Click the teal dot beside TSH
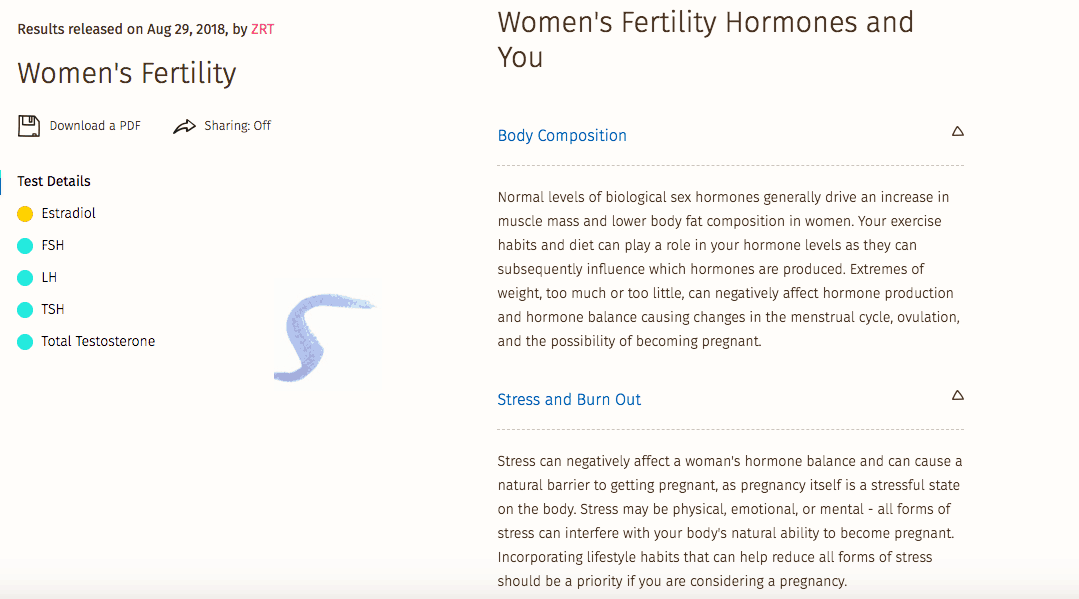 (x=24, y=309)
